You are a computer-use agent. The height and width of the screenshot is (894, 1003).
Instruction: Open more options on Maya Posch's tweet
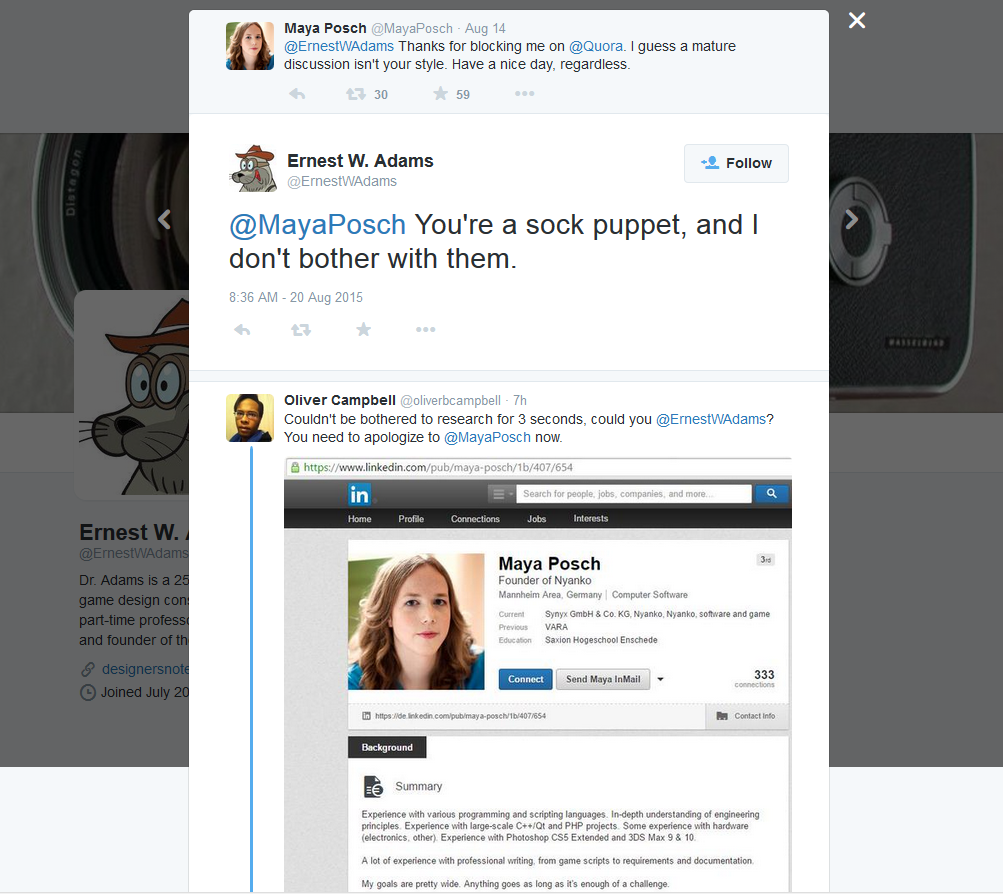pos(524,94)
